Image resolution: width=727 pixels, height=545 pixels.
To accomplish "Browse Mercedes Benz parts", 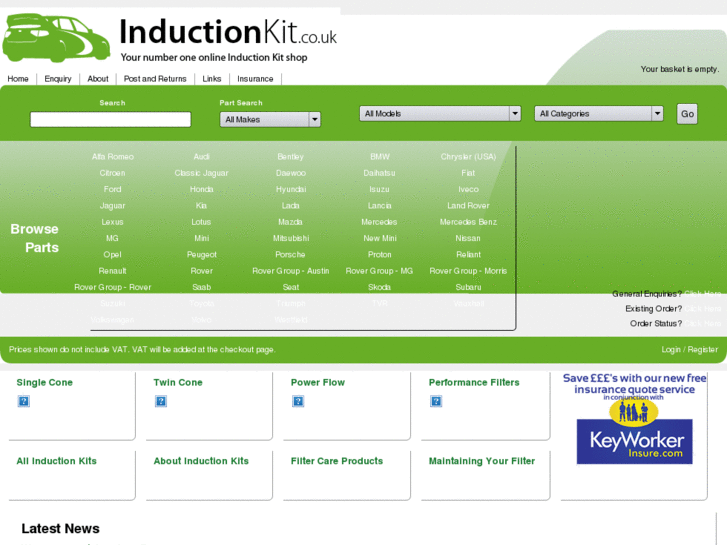I will [468, 222].
